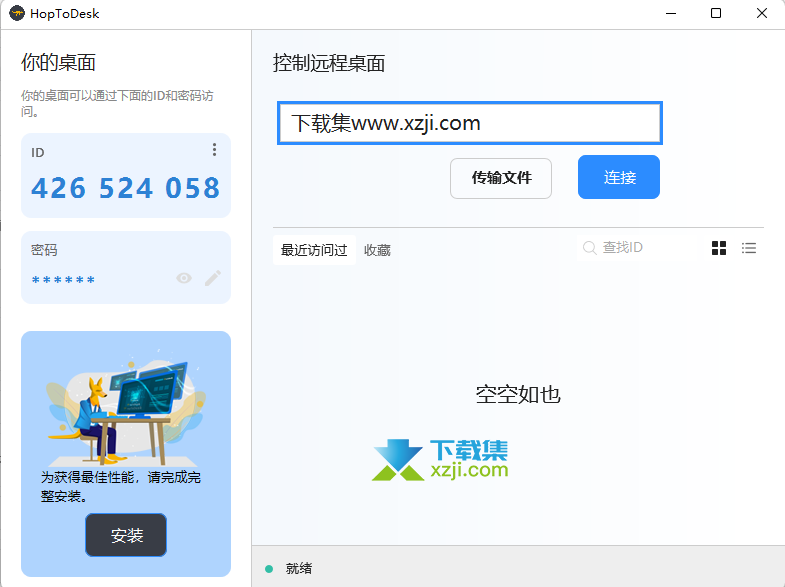Click the 传输文件 button
The height and width of the screenshot is (587, 785).
[x=501, y=178]
